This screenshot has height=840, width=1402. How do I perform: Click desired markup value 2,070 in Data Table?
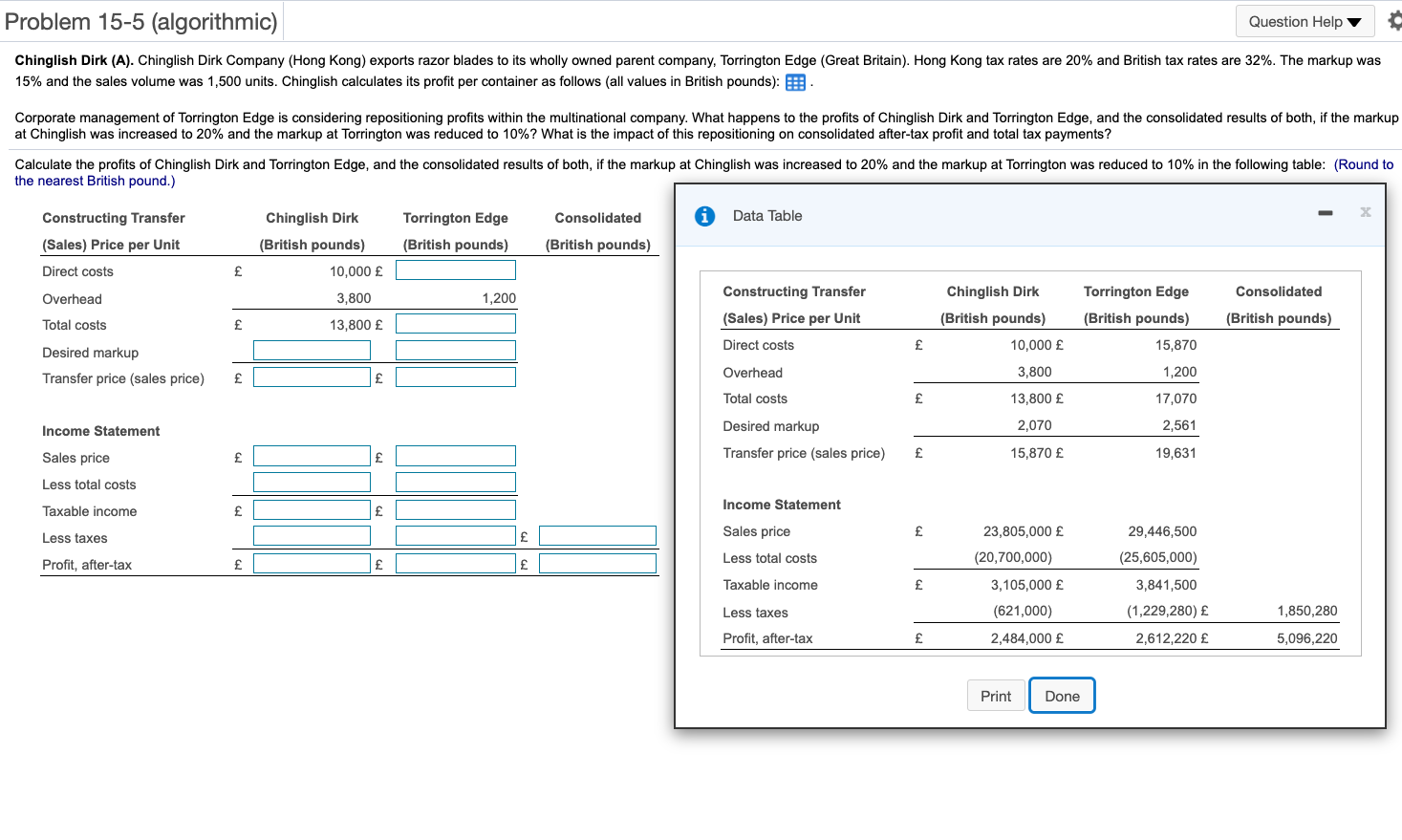[x=1034, y=425]
